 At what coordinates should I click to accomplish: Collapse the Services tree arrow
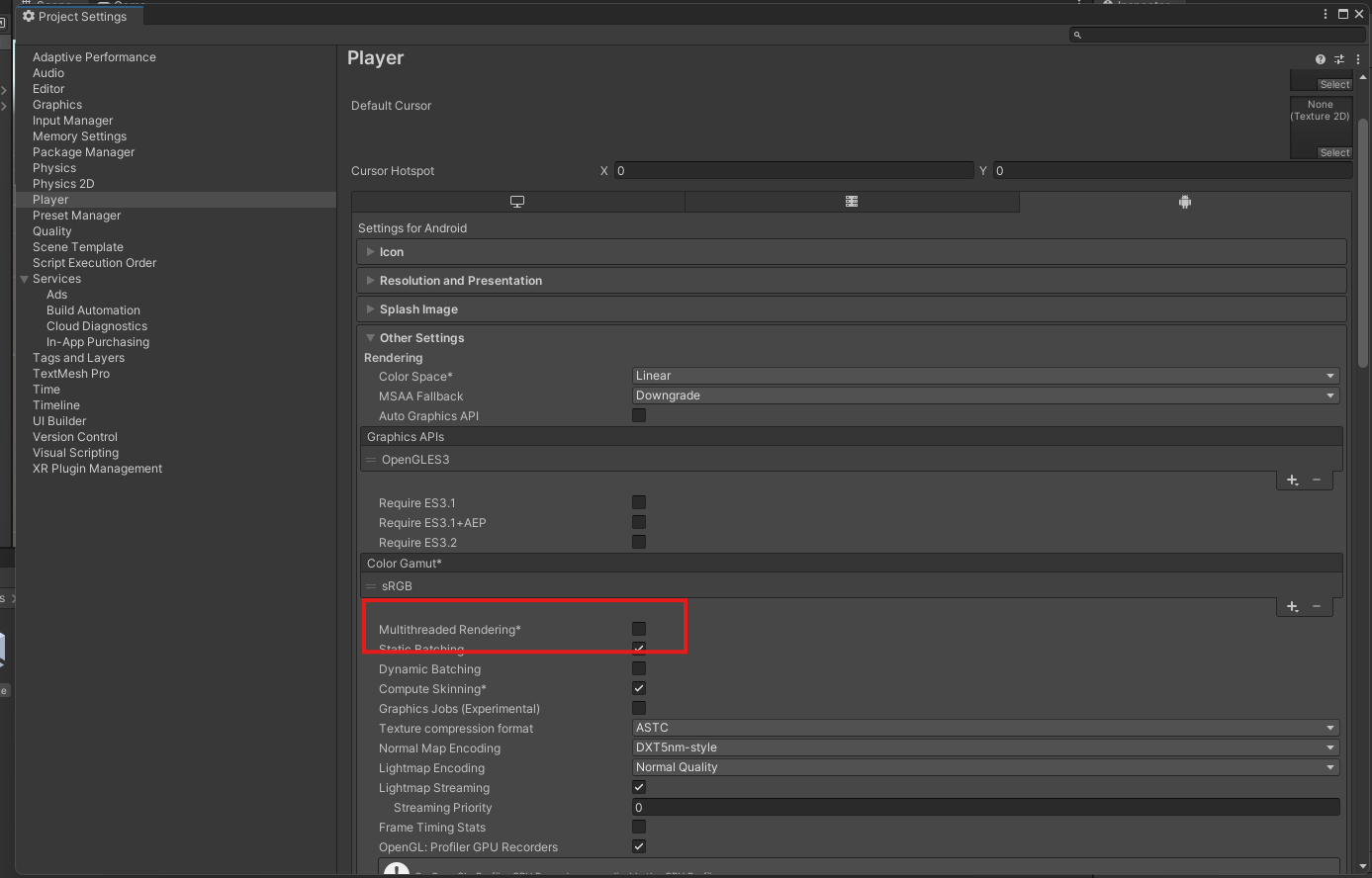pyautogui.click(x=25, y=279)
